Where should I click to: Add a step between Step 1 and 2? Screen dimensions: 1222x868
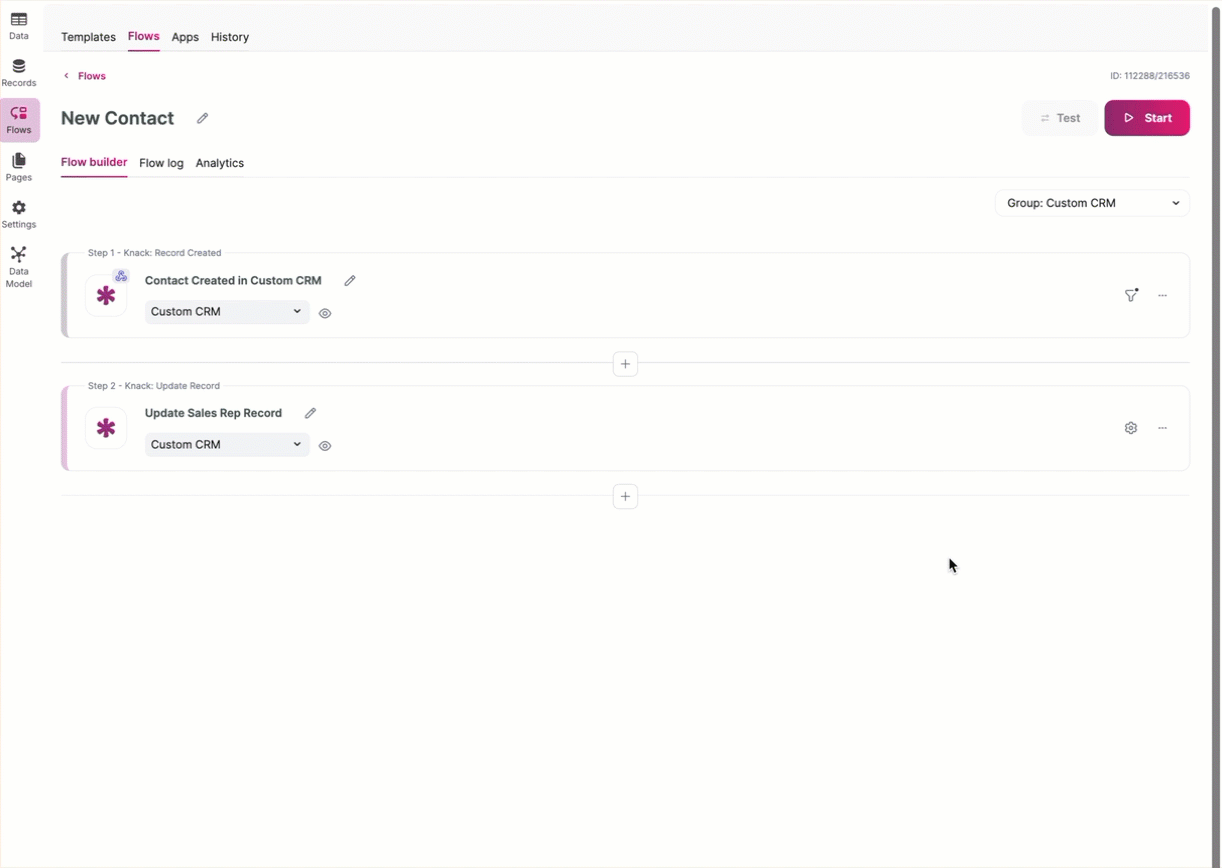tap(625, 364)
